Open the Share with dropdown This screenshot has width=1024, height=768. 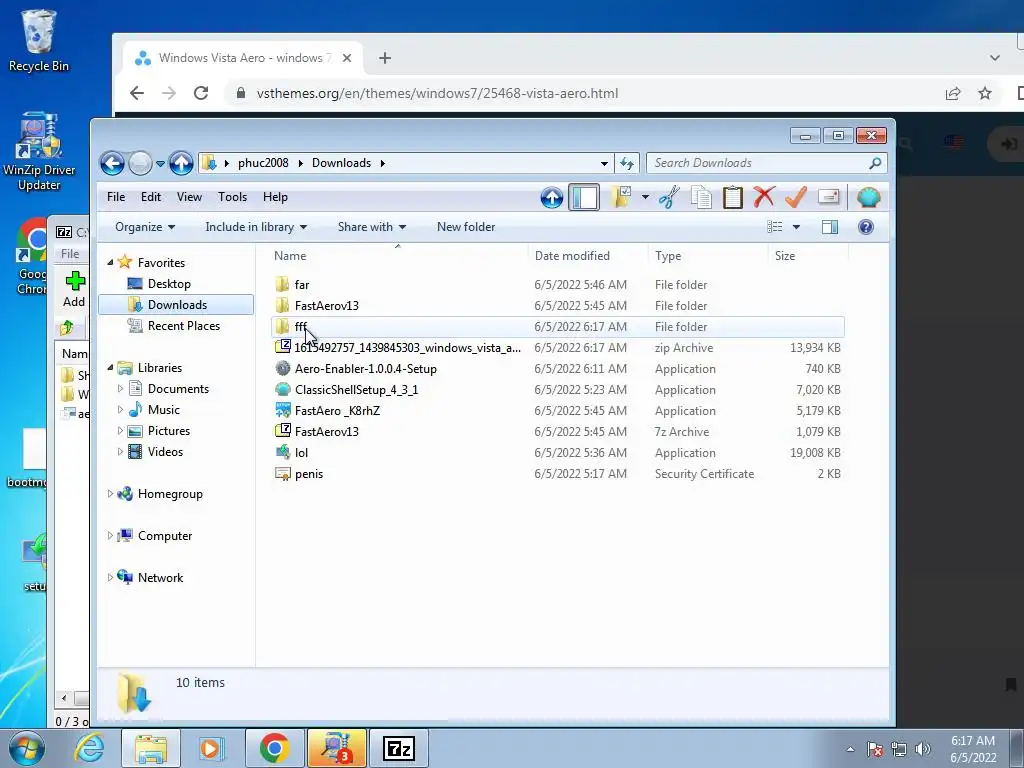pyautogui.click(x=372, y=227)
